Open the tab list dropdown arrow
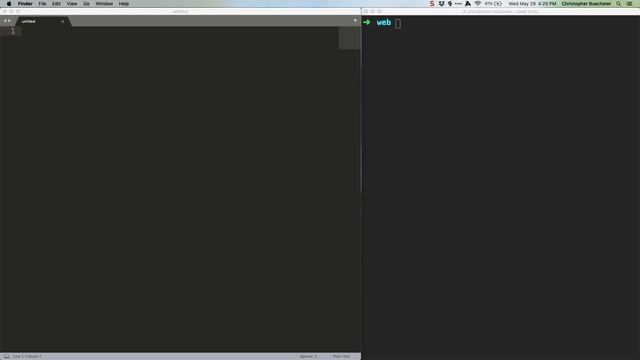 (355, 21)
